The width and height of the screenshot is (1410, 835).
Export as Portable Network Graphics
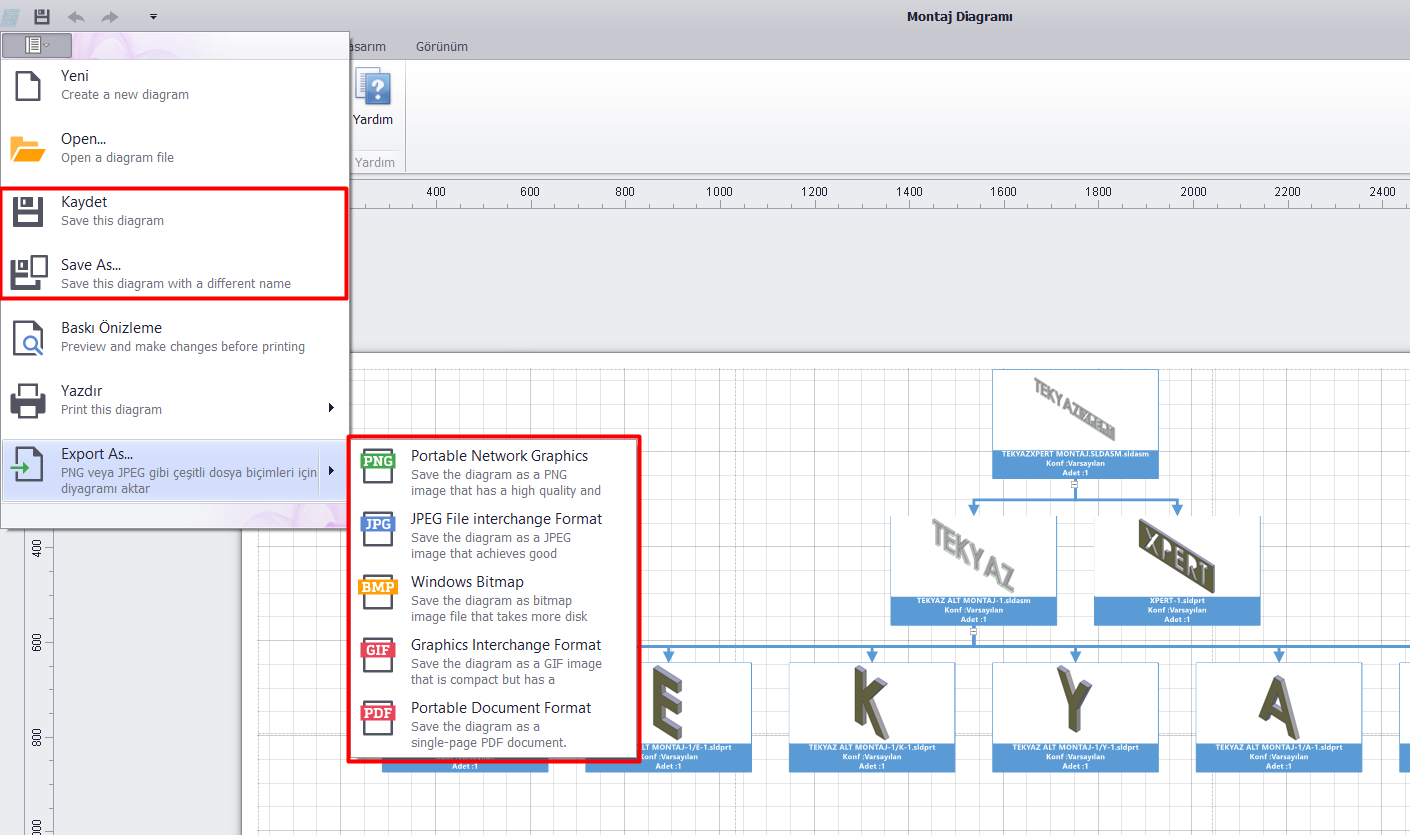(493, 472)
